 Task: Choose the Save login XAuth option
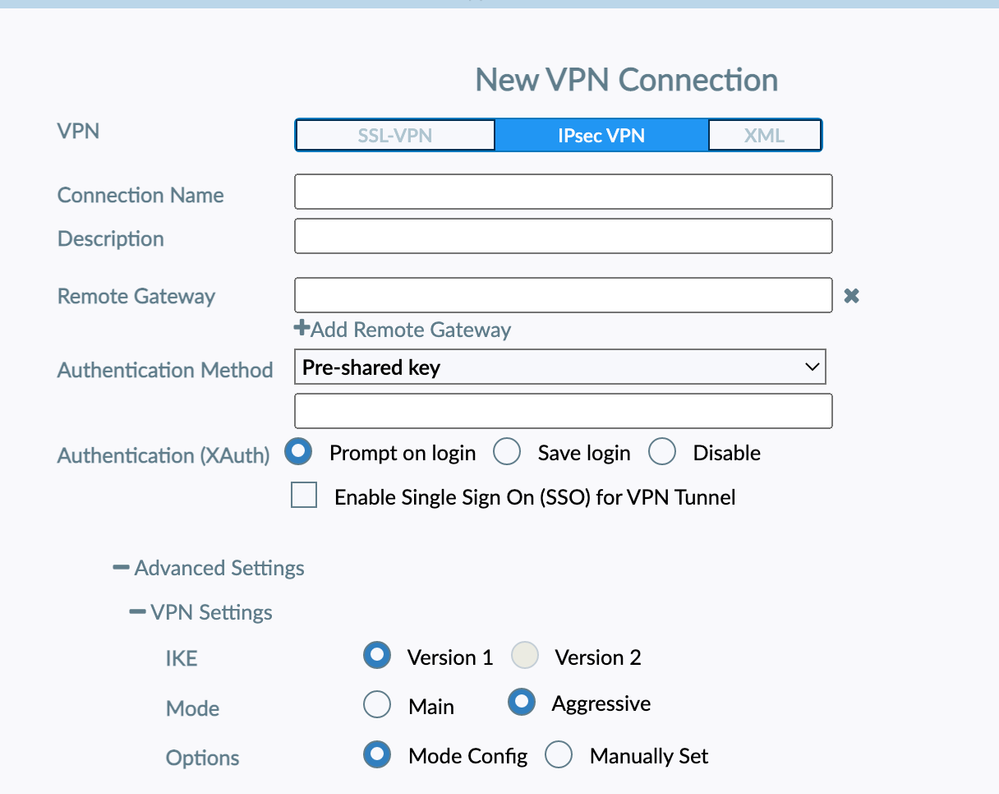507,452
